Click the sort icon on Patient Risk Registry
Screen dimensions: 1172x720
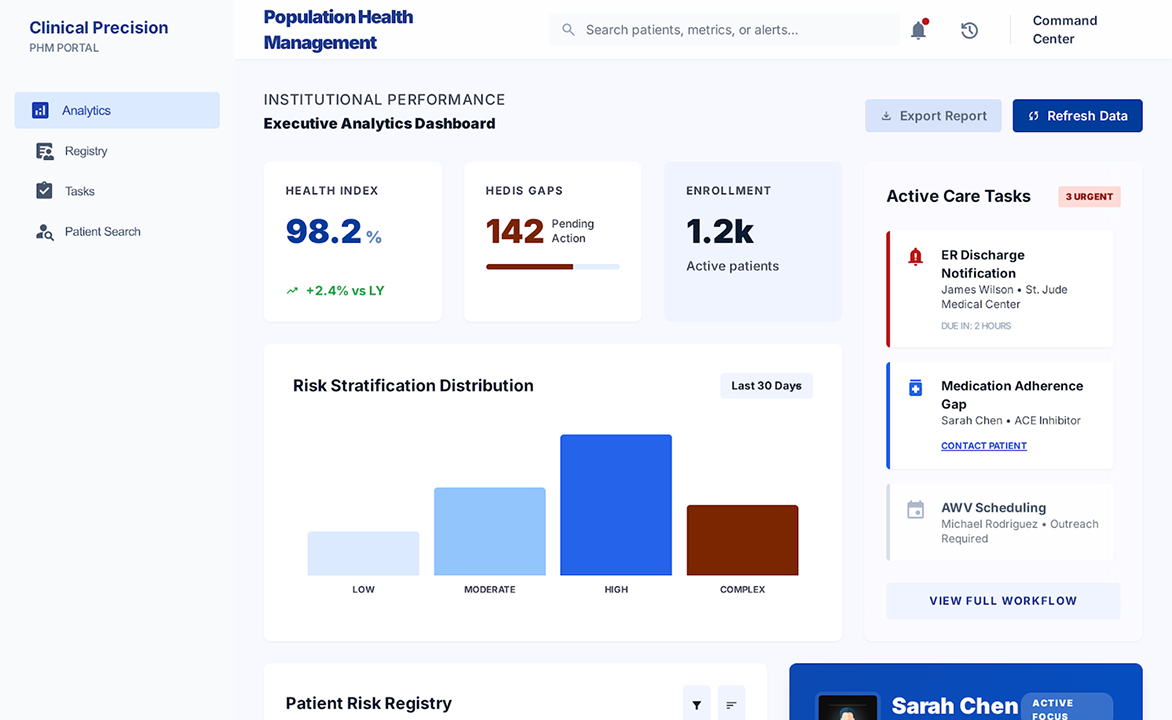tap(731, 703)
